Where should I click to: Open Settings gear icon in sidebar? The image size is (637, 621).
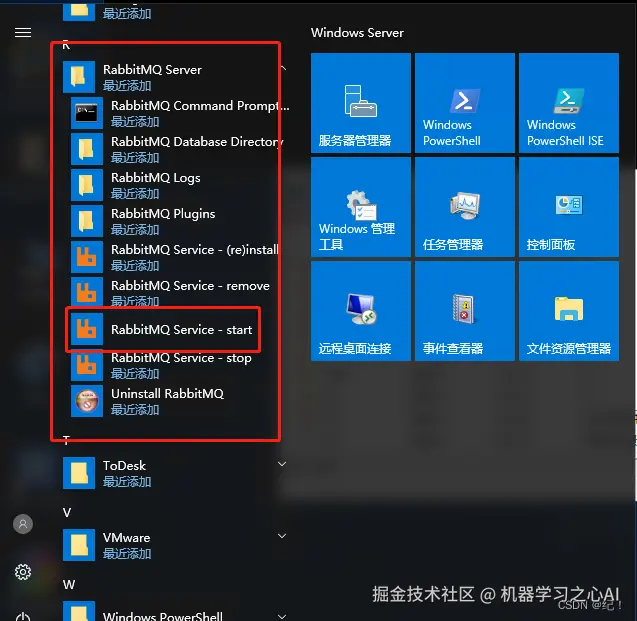23,572
